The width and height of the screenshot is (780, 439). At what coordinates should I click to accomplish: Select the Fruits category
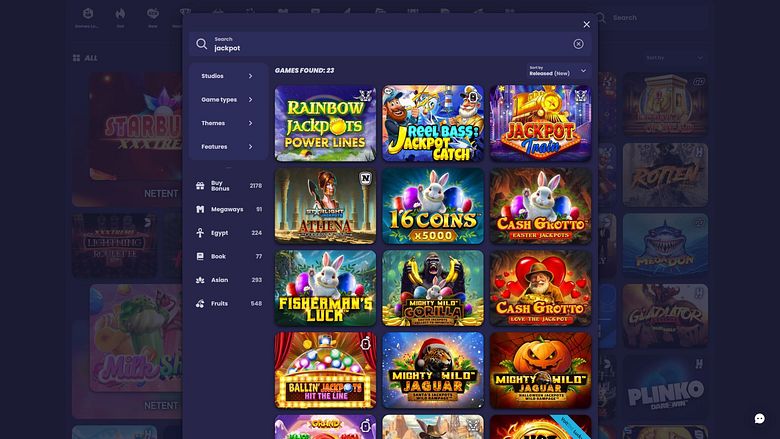pos(228,303)
